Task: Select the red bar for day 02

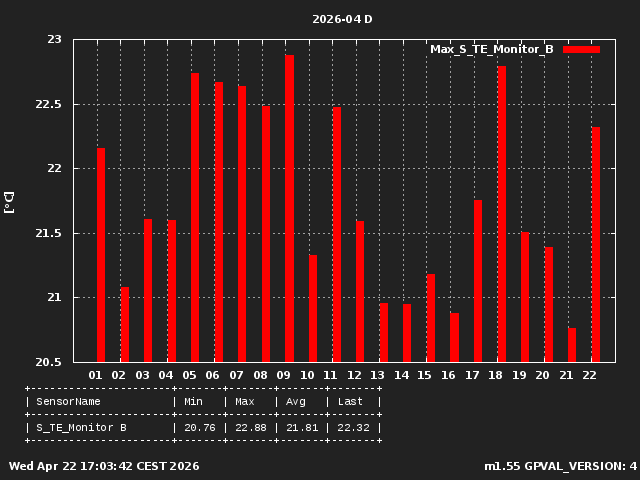Action: (x=125, y=324)
